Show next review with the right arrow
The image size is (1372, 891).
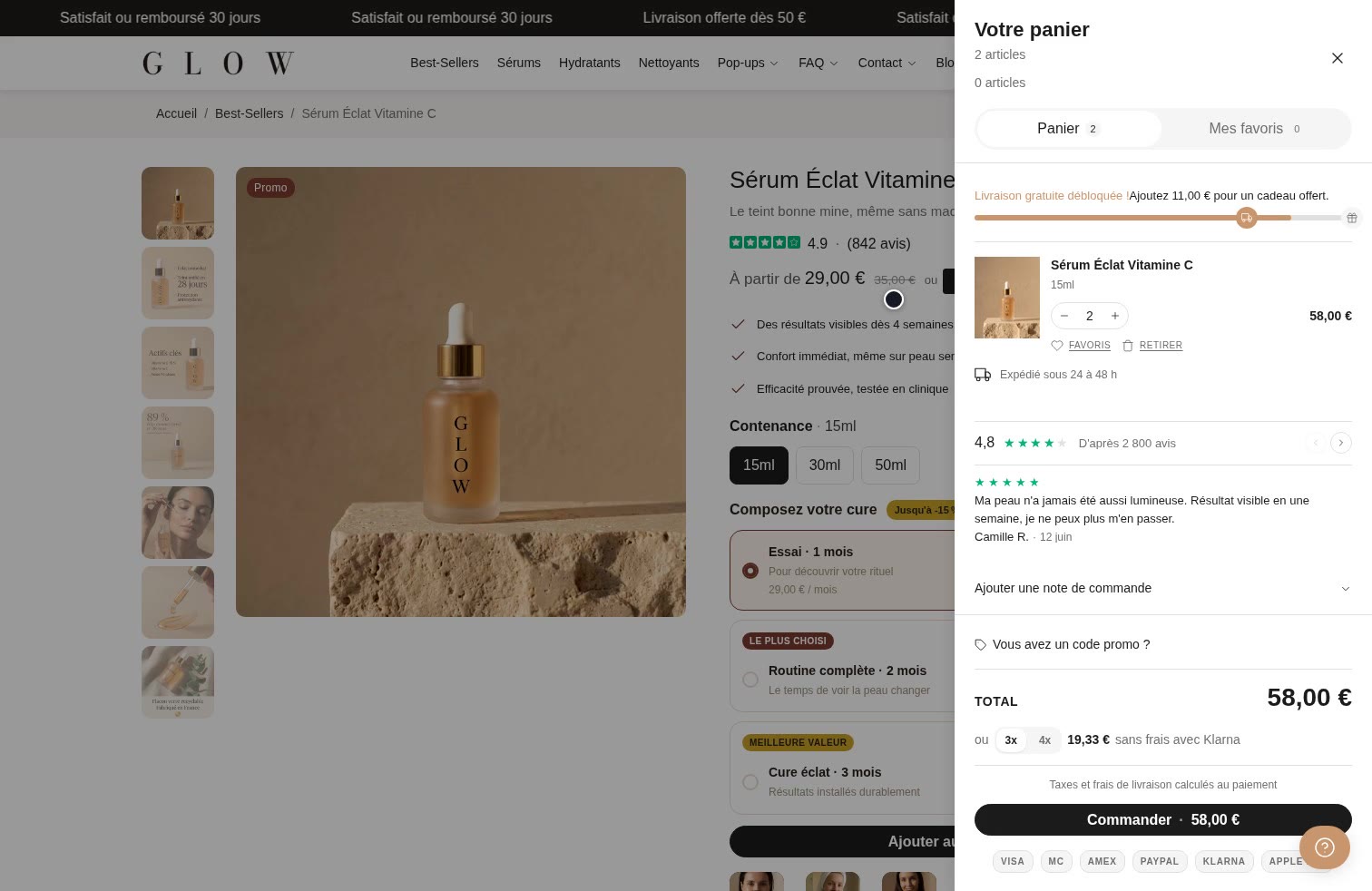coord(1340,443)
